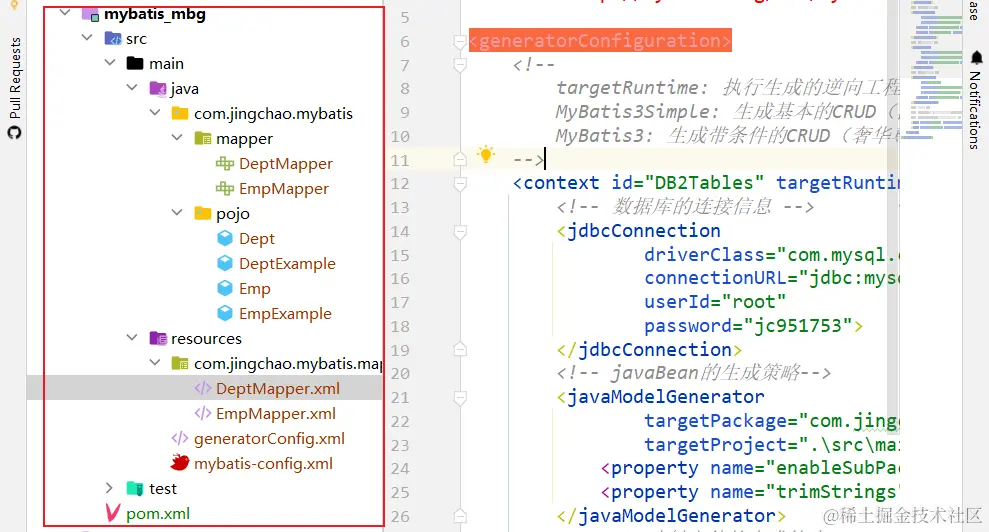Open the Pull Requests tool window
Viewport: 989px width, 532px height.
coord(14,88)
